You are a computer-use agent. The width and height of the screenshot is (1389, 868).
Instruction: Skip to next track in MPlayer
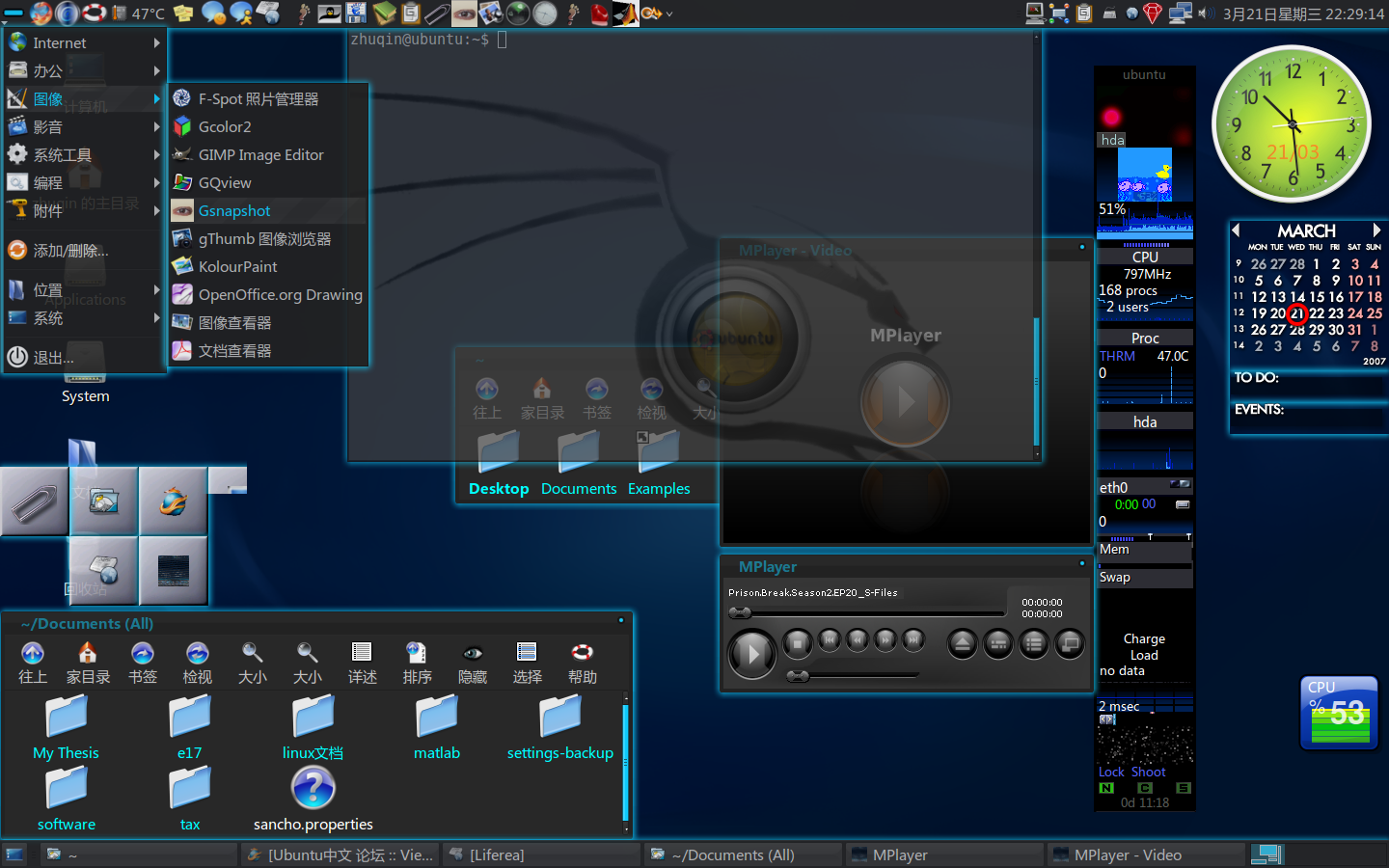913,639
